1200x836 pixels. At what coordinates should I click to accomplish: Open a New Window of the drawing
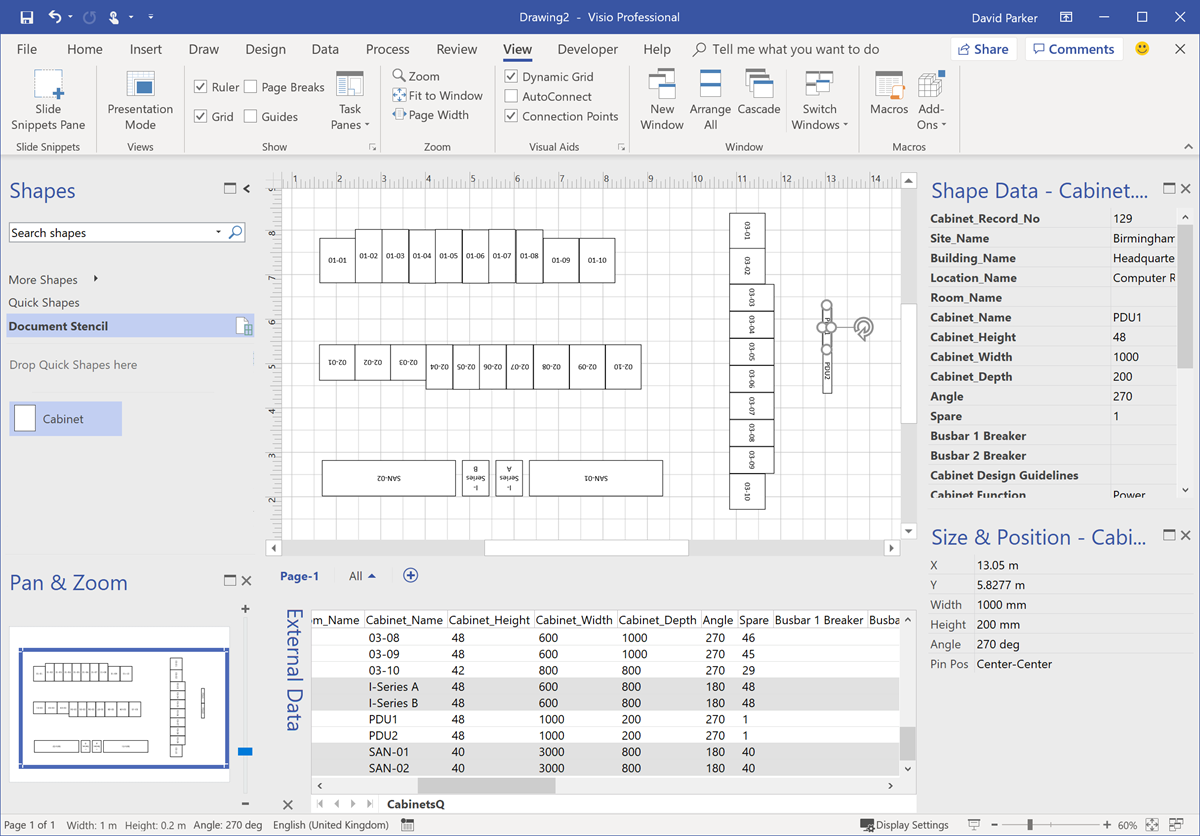661,97
